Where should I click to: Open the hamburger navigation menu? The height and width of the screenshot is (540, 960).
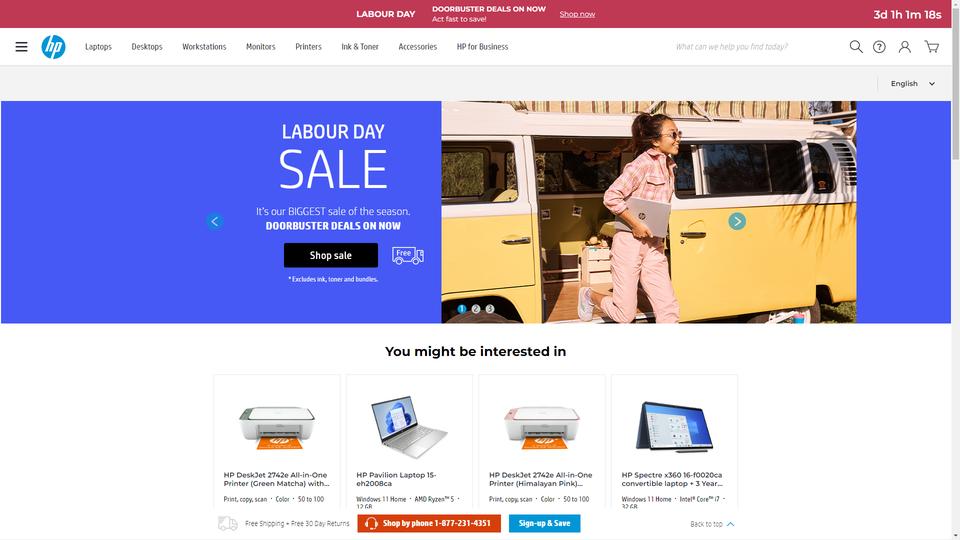coord(21,47)
